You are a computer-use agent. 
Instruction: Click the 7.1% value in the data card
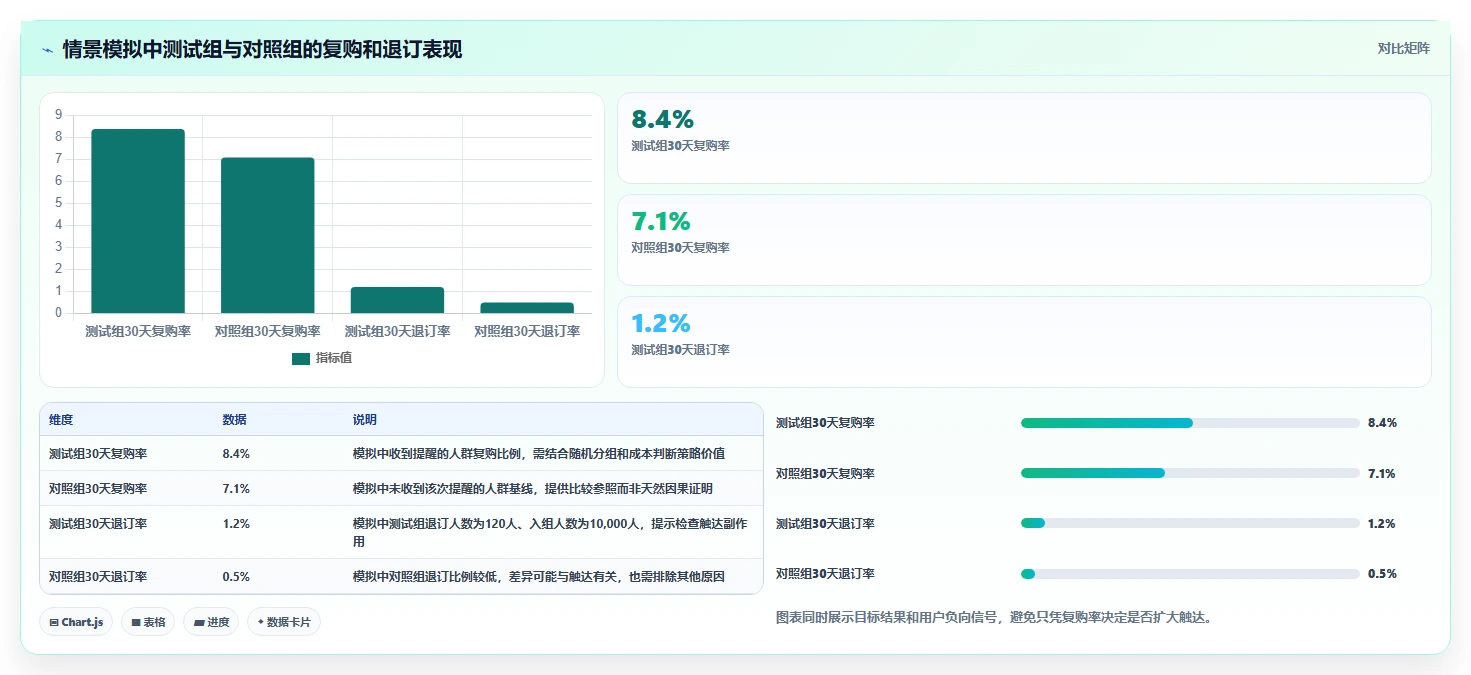pyautogui.click(x=661, y=222)
